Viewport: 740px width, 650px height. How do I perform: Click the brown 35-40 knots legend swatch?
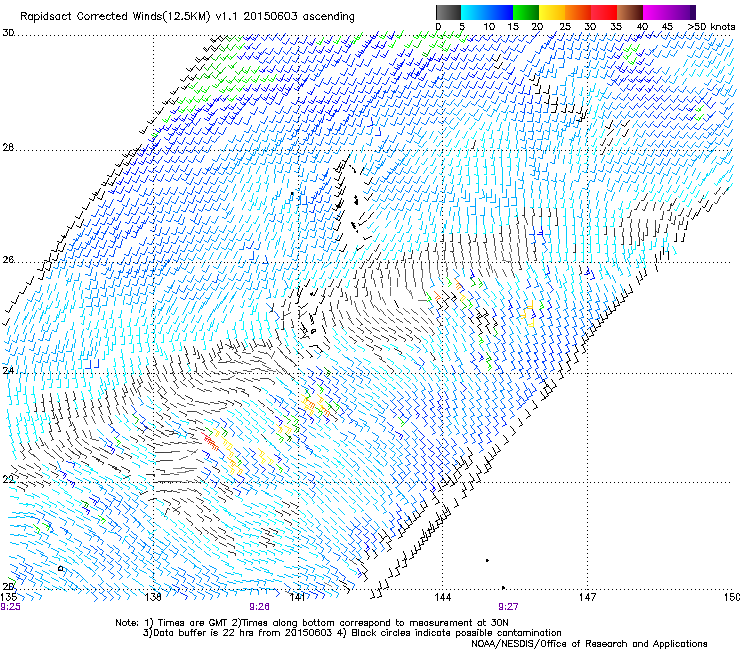pyautogui.click(x=630, y=12)
